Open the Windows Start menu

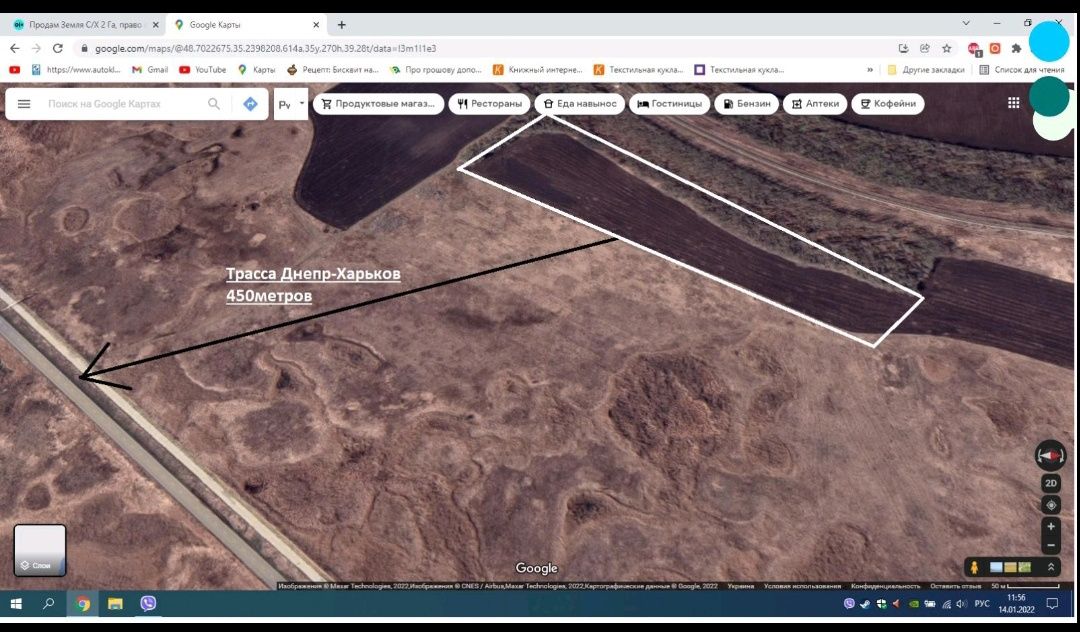[x=16, y=604]
